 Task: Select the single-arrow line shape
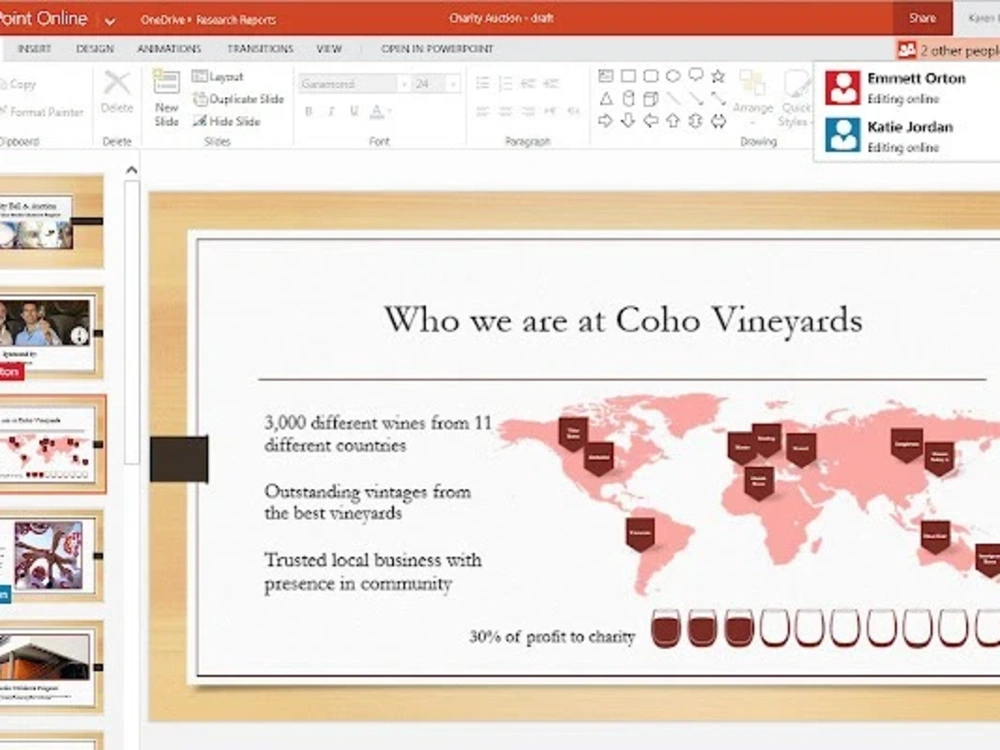click(x=696, y=99)
